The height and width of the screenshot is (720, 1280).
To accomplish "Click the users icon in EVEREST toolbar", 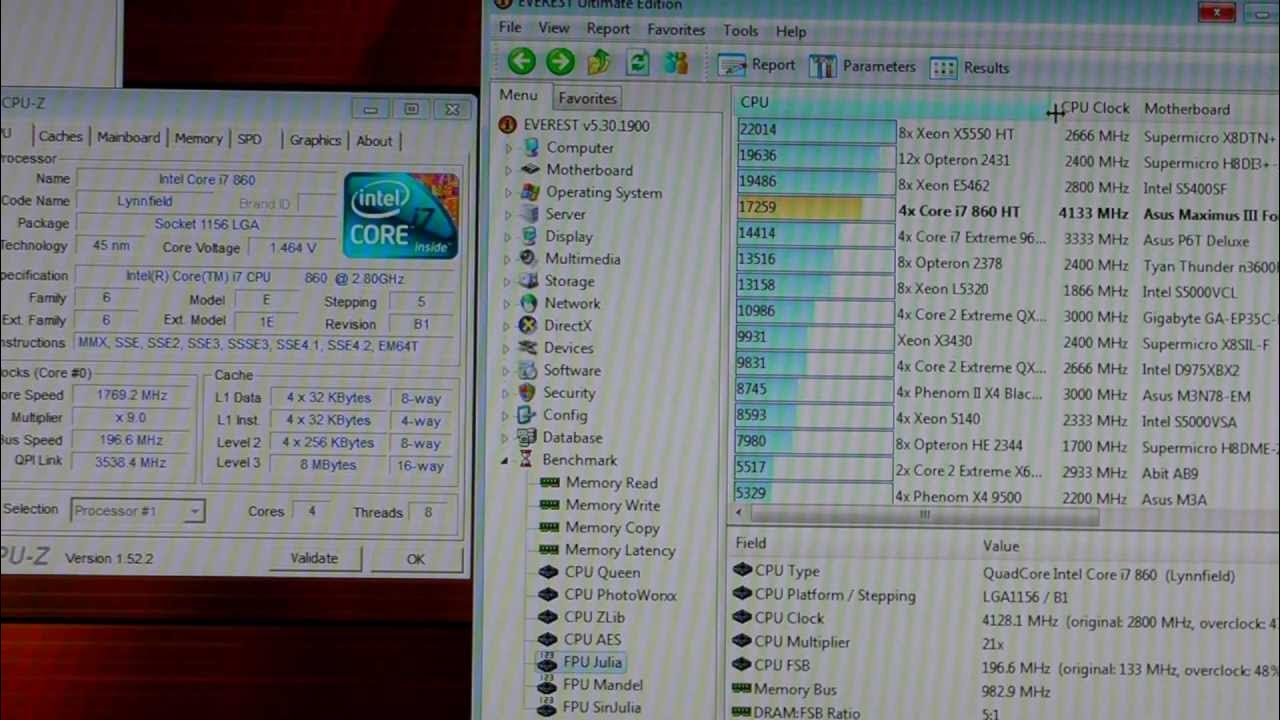I will [676, 63].
